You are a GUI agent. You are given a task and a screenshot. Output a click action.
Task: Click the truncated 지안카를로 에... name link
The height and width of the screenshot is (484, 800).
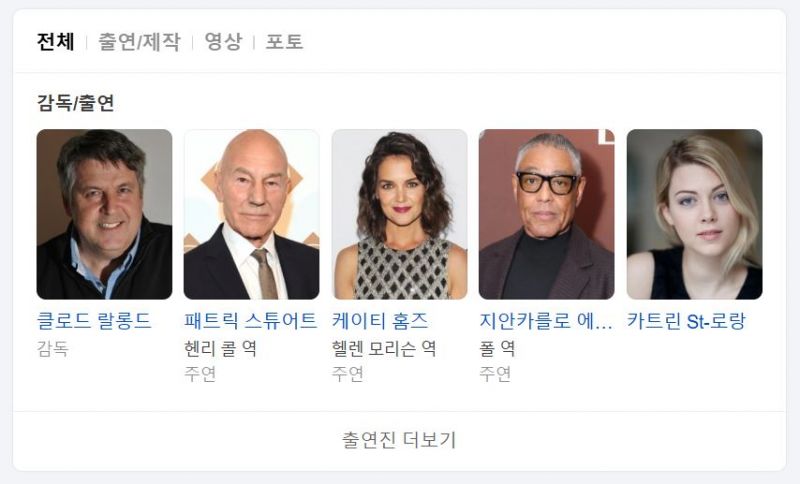point(546,321)
